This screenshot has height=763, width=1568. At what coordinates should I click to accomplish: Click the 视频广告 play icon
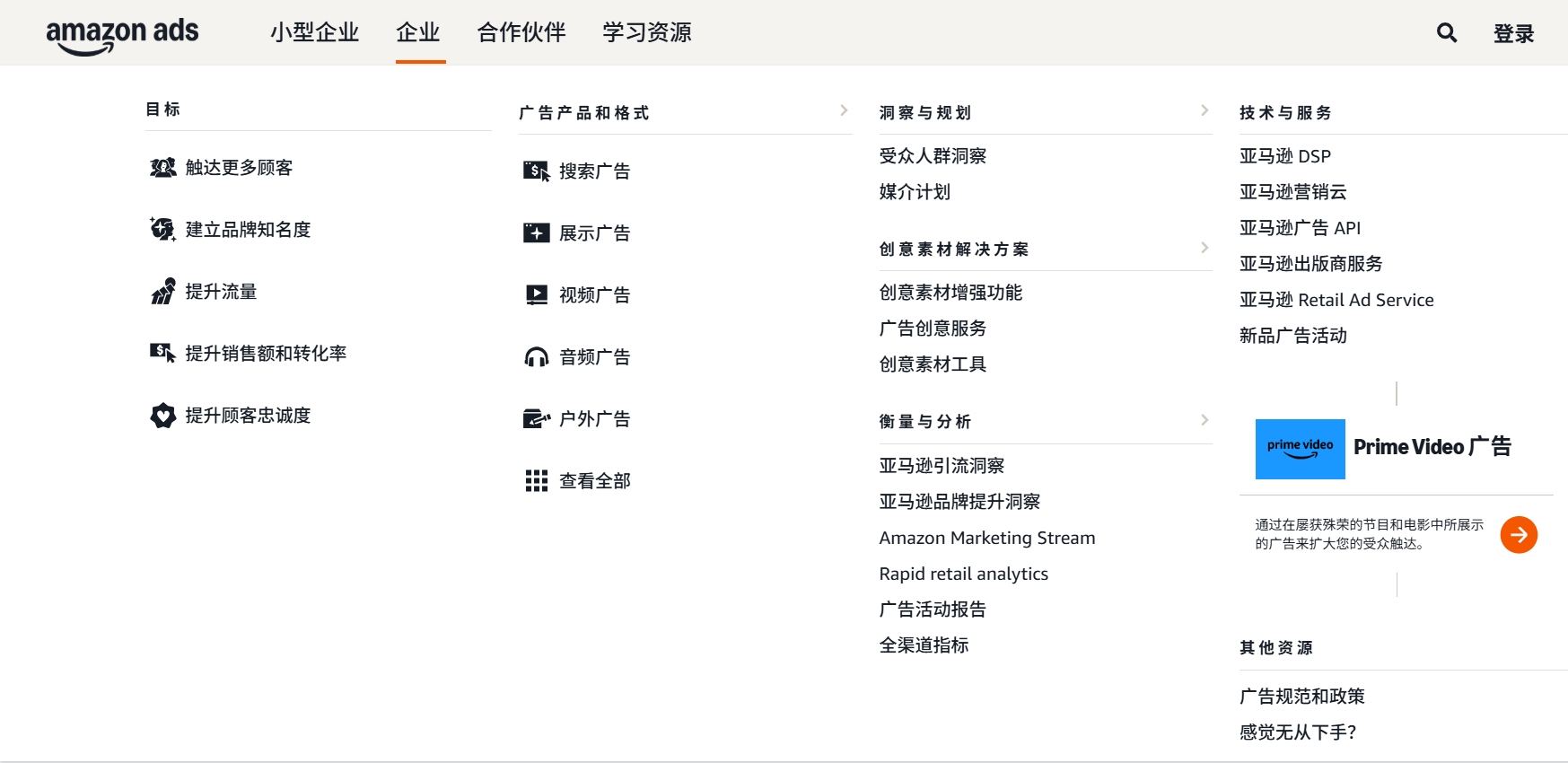pyautogui.click(x=536, y=295)
